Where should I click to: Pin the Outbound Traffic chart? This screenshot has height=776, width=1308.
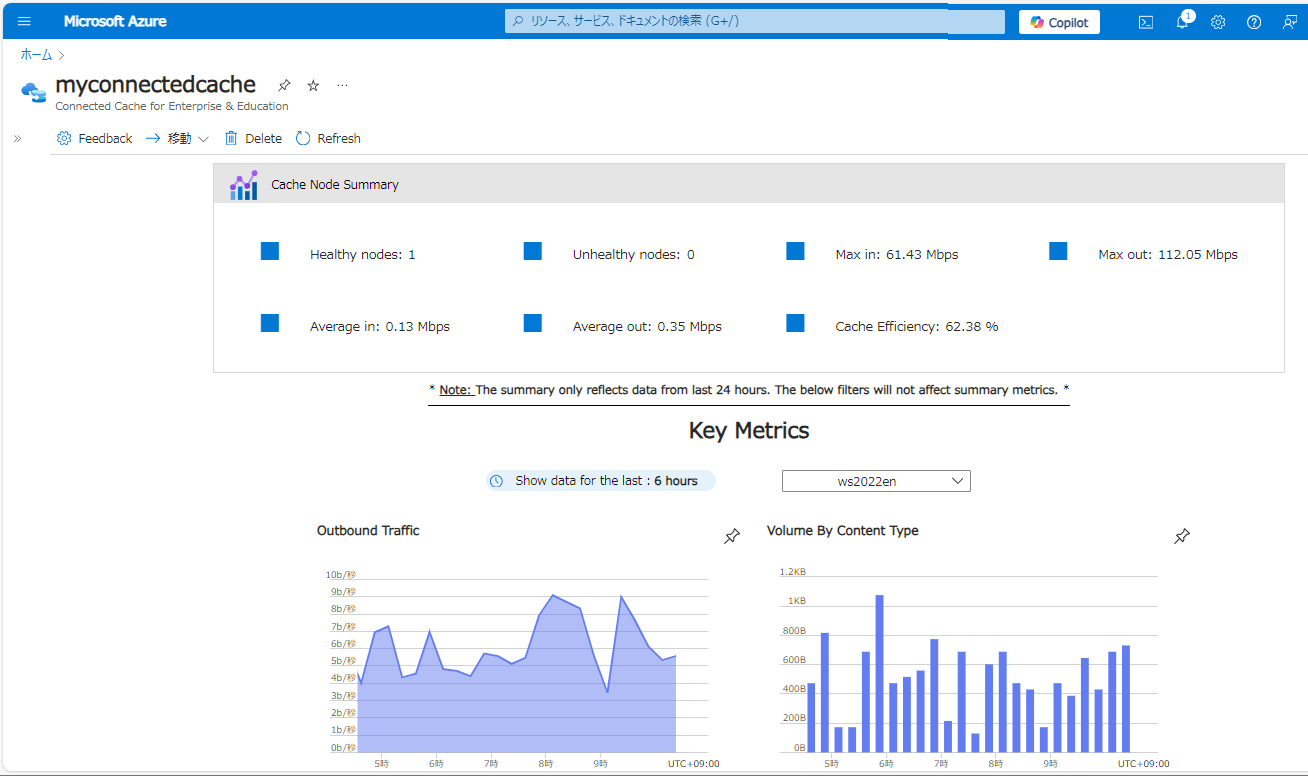[x=732, y=537]
